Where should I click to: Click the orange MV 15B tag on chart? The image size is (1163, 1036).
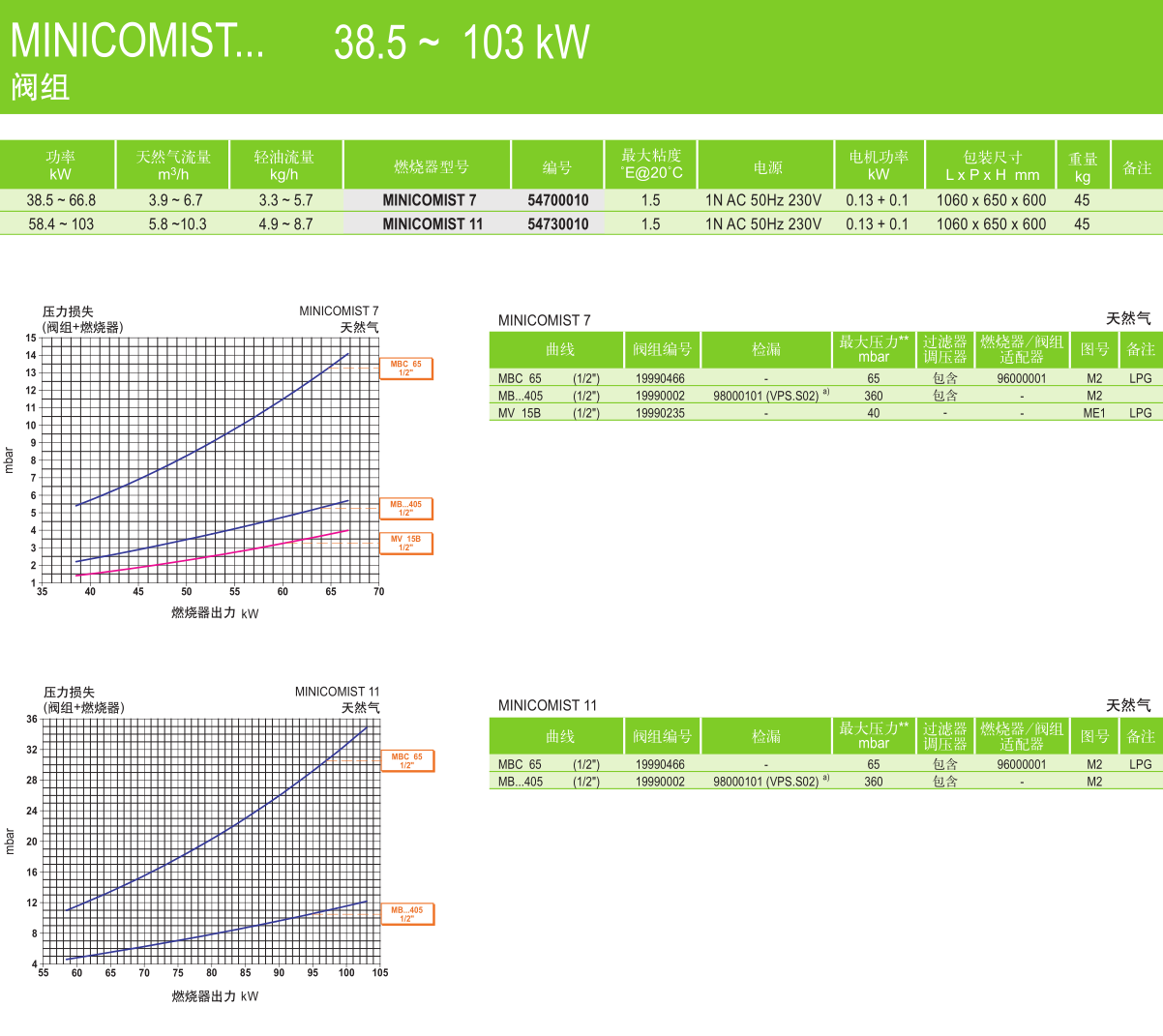pyautogui.click(x=405, y=544)
